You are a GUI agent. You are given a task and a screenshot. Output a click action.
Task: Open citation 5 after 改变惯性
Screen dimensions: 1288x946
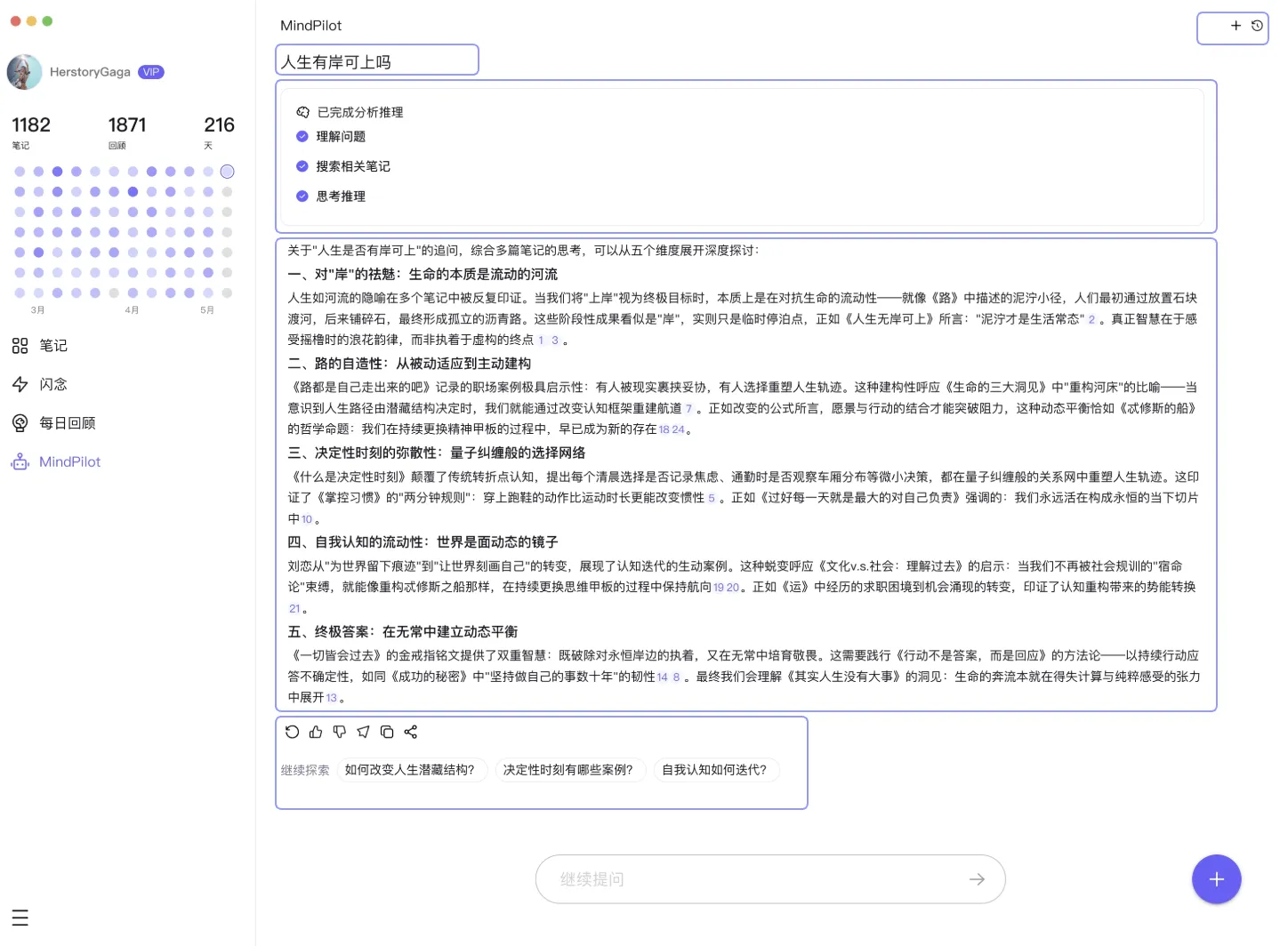point(712,498)
